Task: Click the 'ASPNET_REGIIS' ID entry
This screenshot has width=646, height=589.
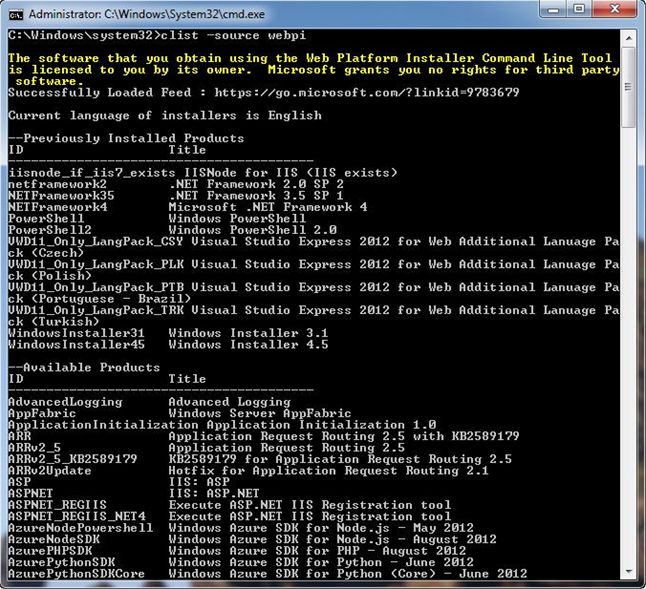Action: point(57,505)
